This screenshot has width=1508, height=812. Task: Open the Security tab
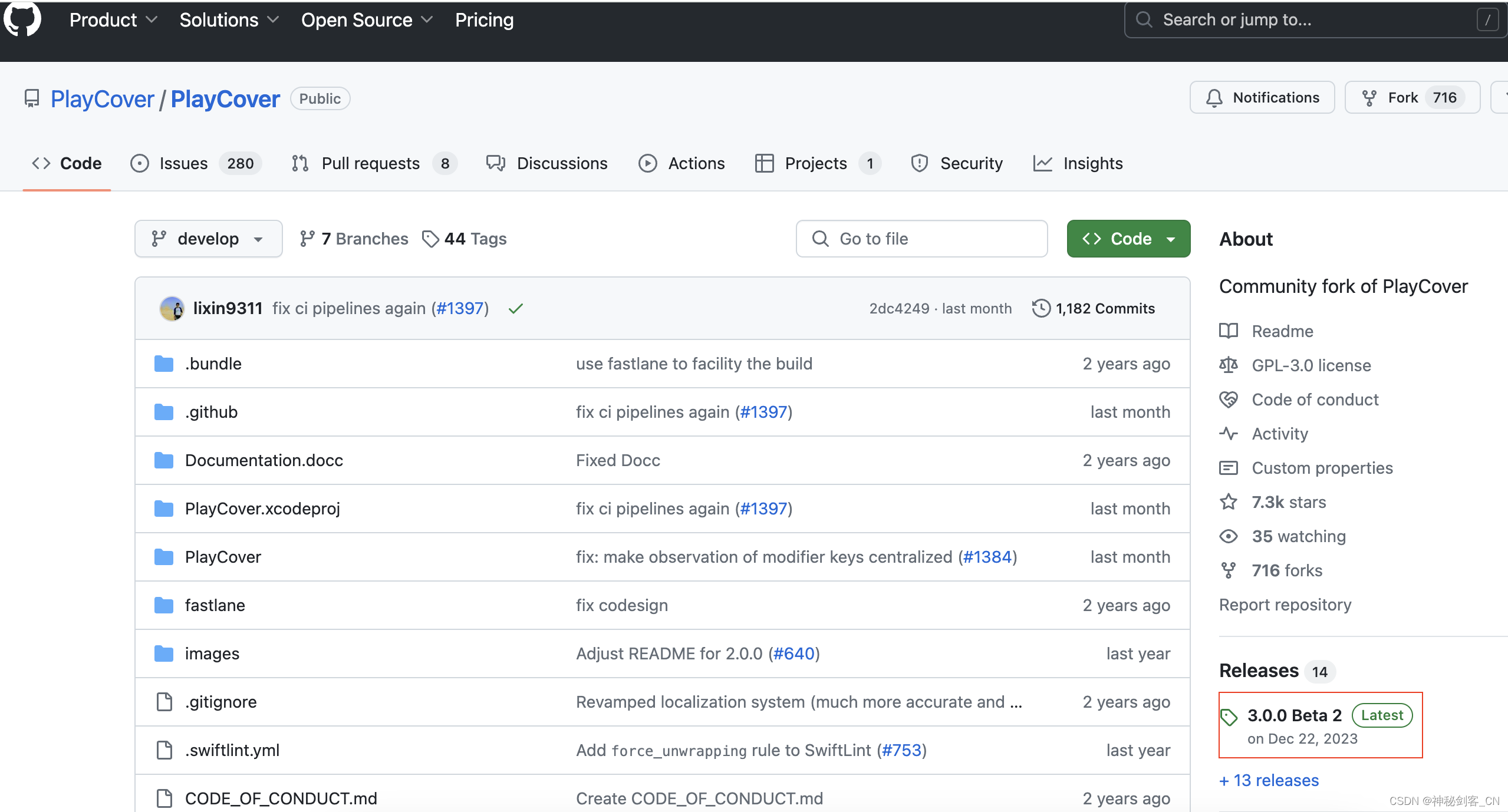[x=956, y=163]
